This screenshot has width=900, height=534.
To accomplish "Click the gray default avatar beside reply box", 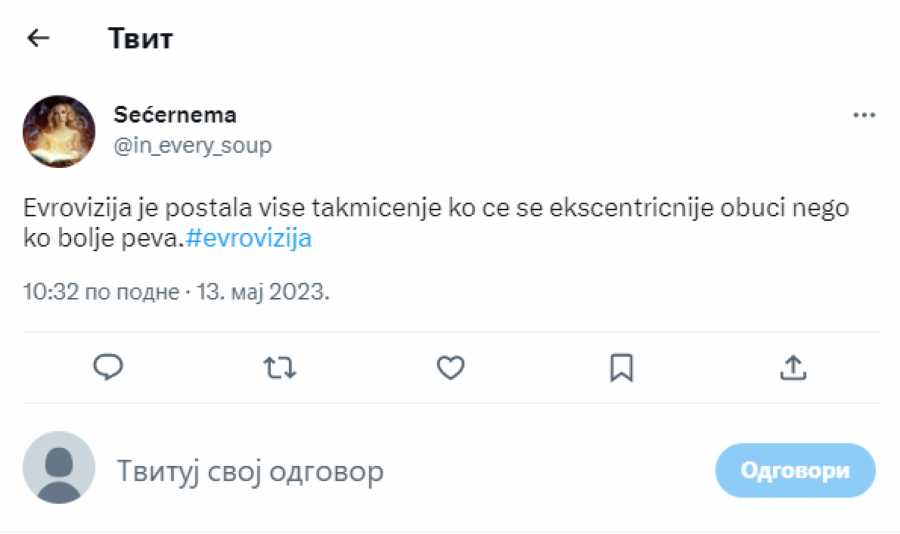I will point(59,467).
